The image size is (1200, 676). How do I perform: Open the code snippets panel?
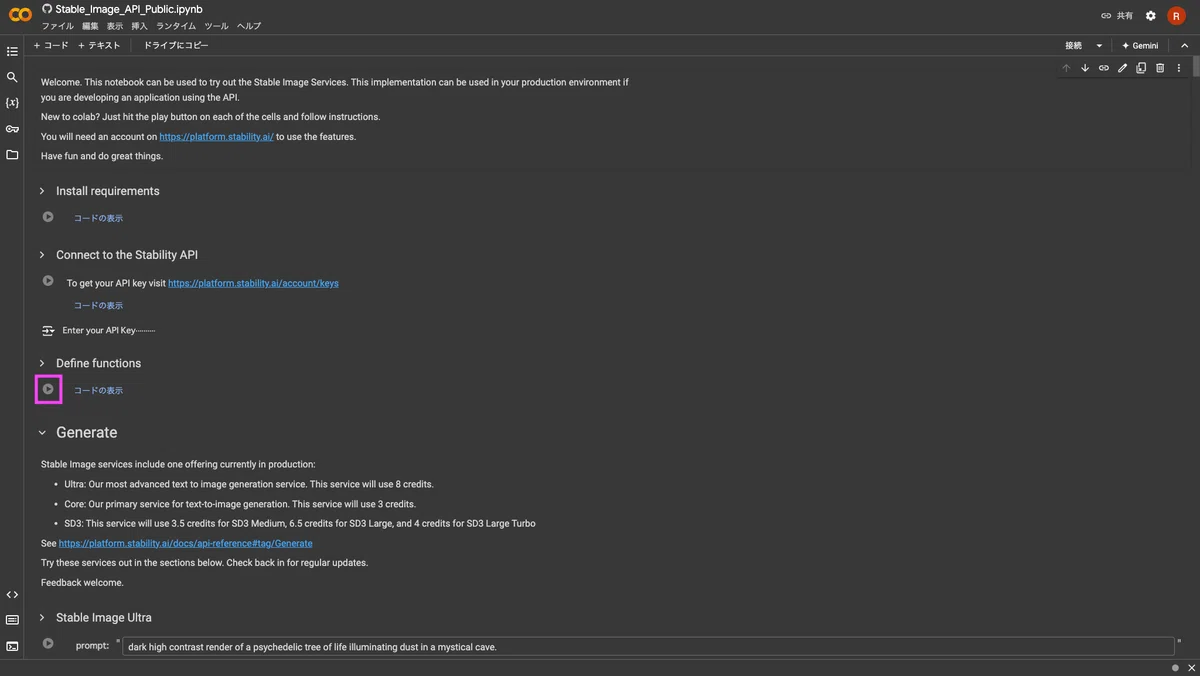click(x=12, y=595)
